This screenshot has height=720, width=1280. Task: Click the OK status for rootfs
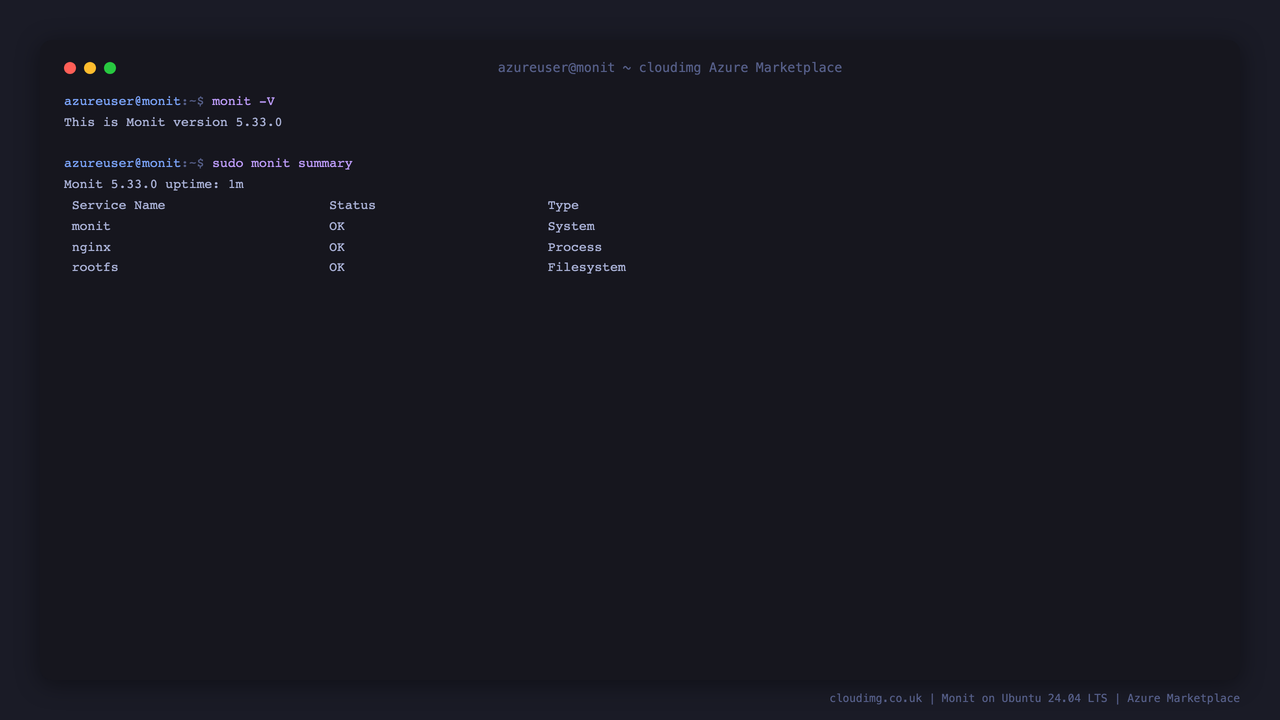tap(337, 268)
